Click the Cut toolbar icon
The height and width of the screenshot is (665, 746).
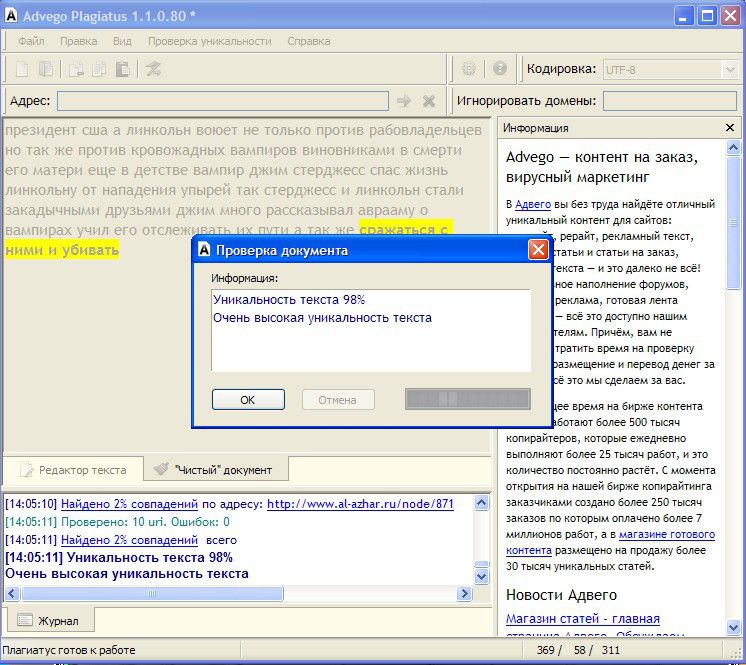tap(76, 69)
